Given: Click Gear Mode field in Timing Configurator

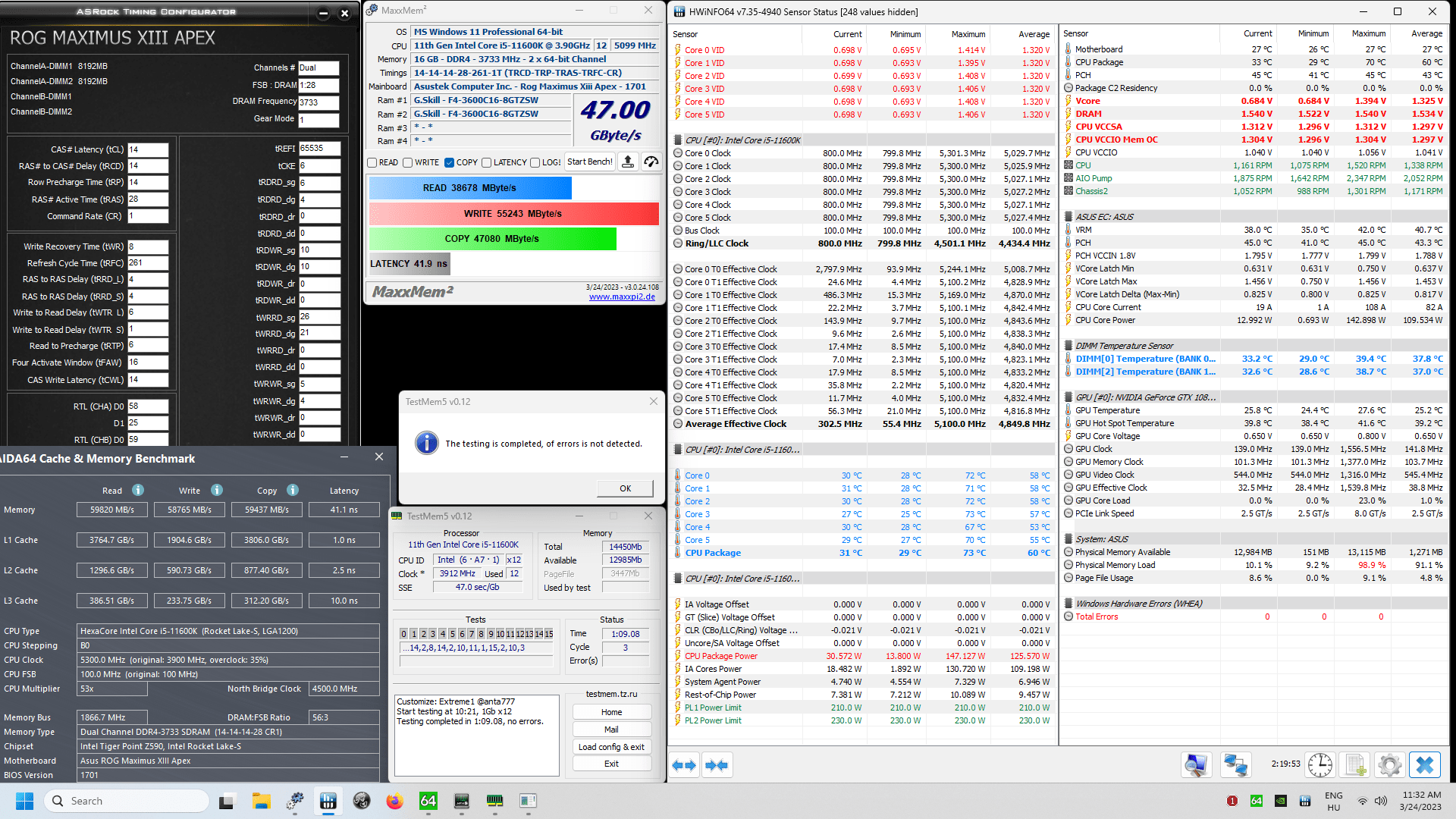Looking at the screenshot, I should tap(318, 120).
